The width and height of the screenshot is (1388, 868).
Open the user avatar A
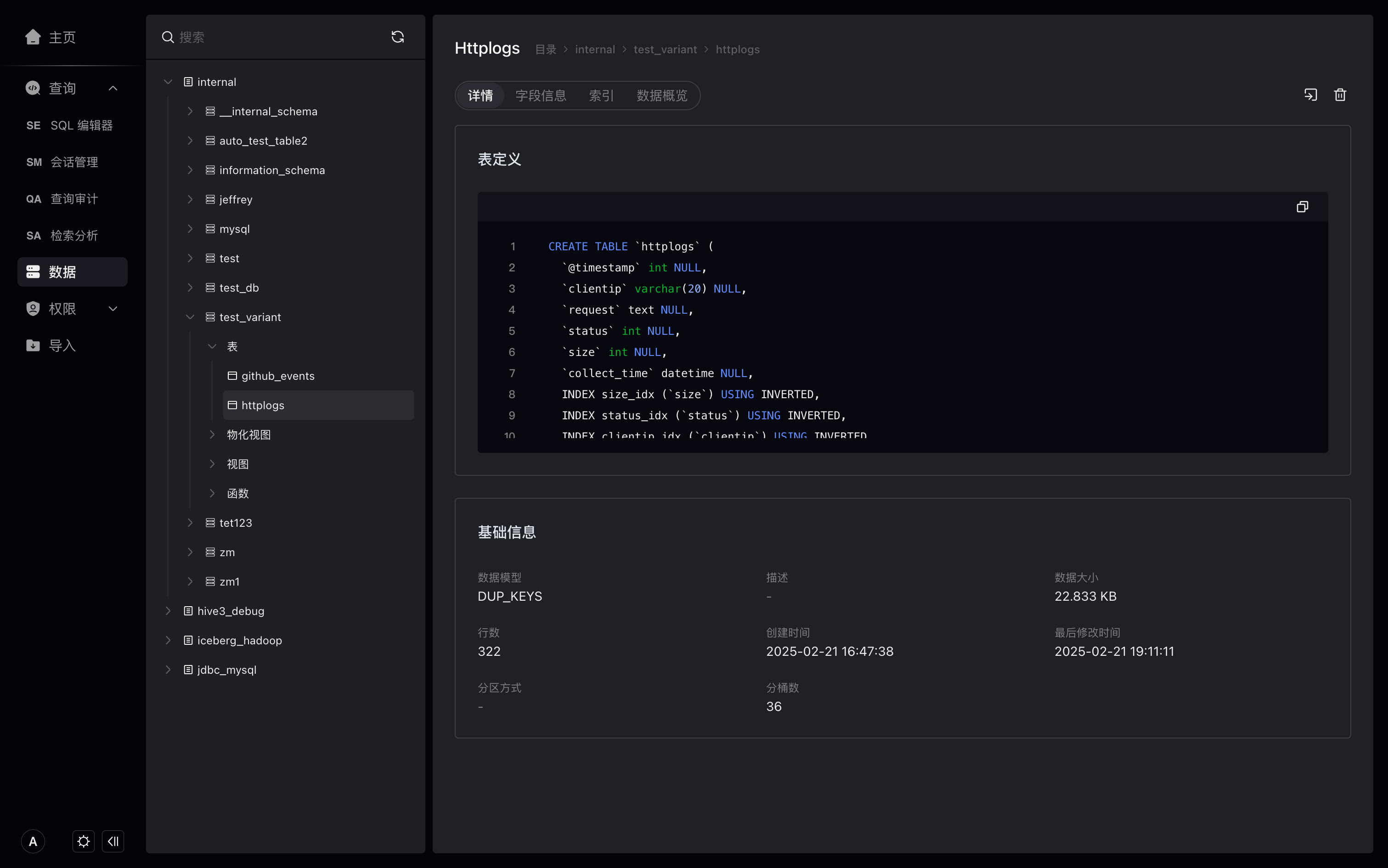[x=33, y=841]
